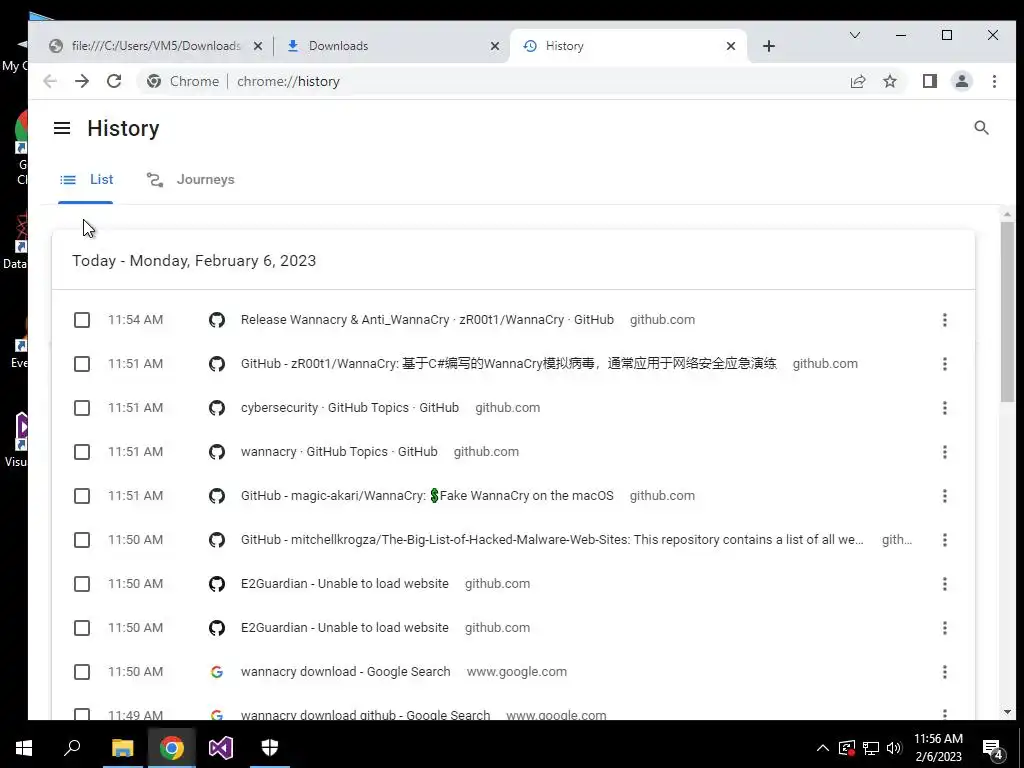Open the History main menu hamburger icon
The width and height of the screenshot is (1024, 768).
pyautogui.click(x=62, y=128)
